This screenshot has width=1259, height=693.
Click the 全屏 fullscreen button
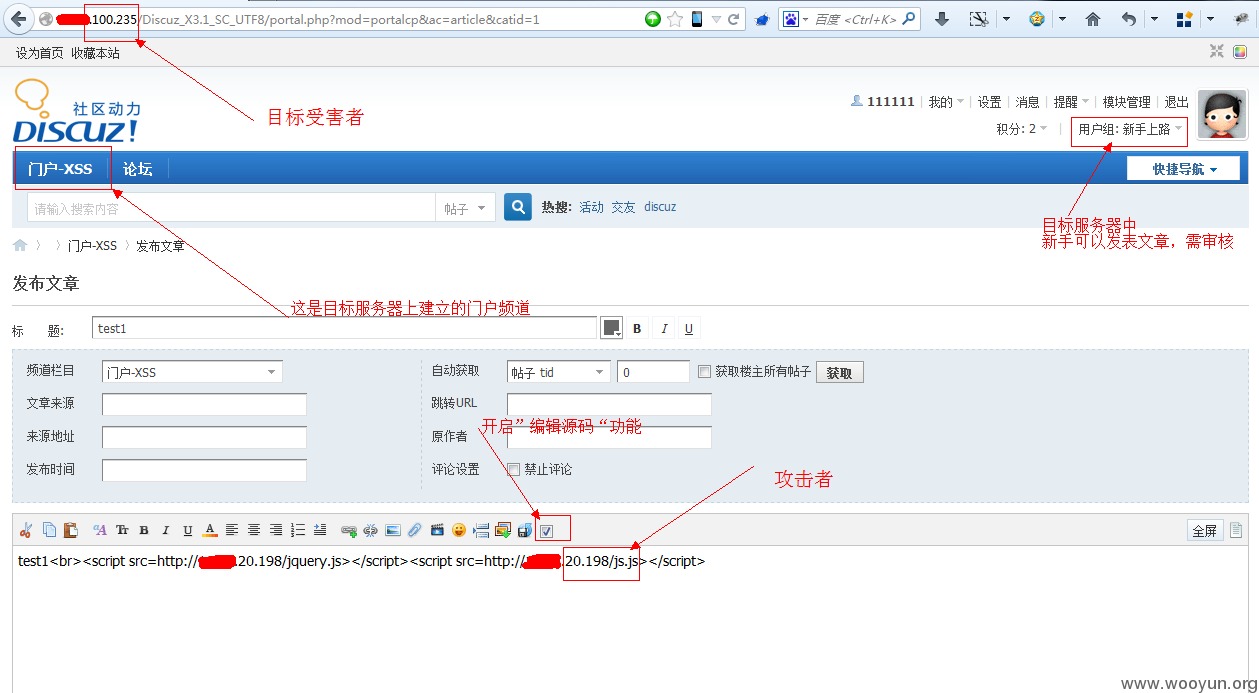tap(1204, 530)
